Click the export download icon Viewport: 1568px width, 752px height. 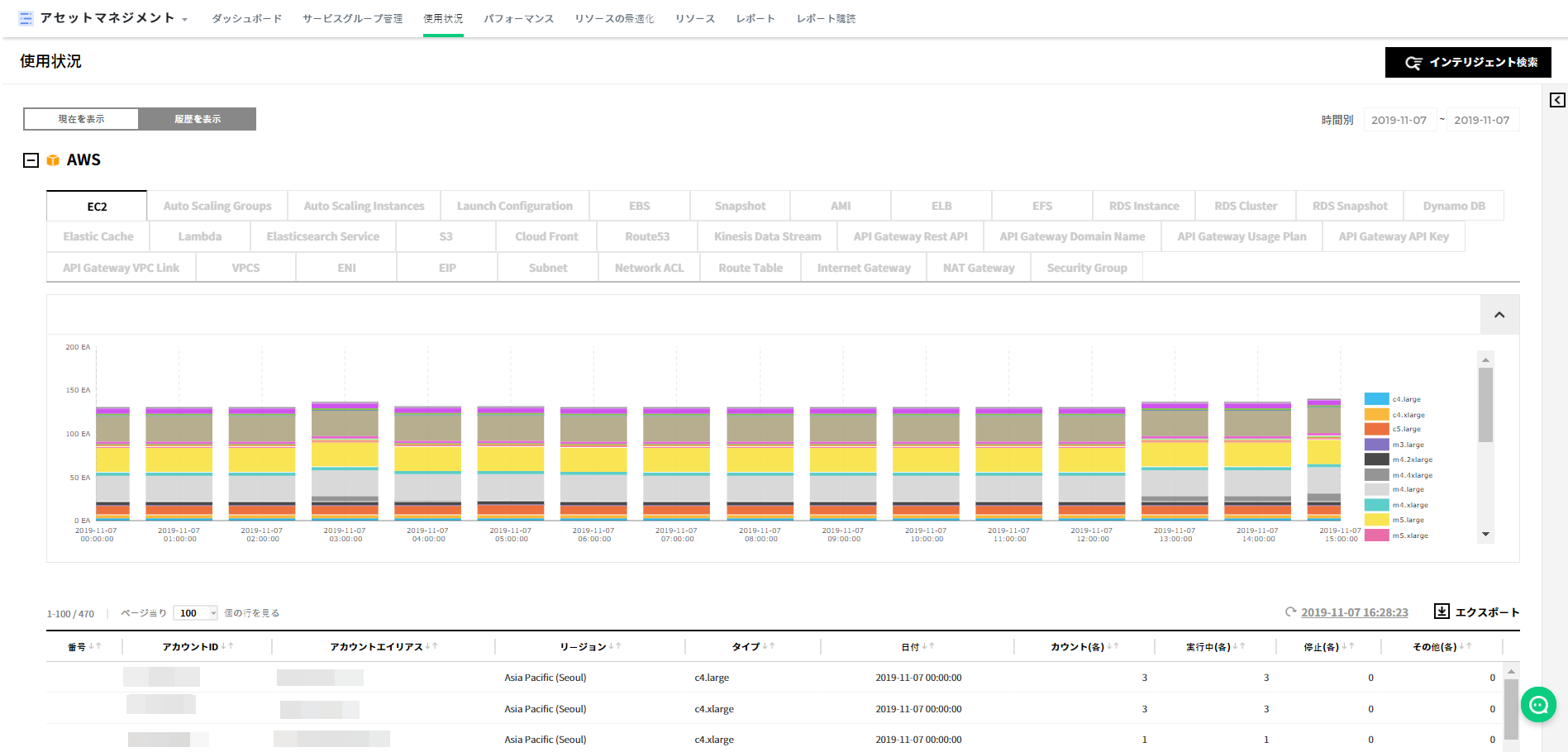tap(1442, 612)
